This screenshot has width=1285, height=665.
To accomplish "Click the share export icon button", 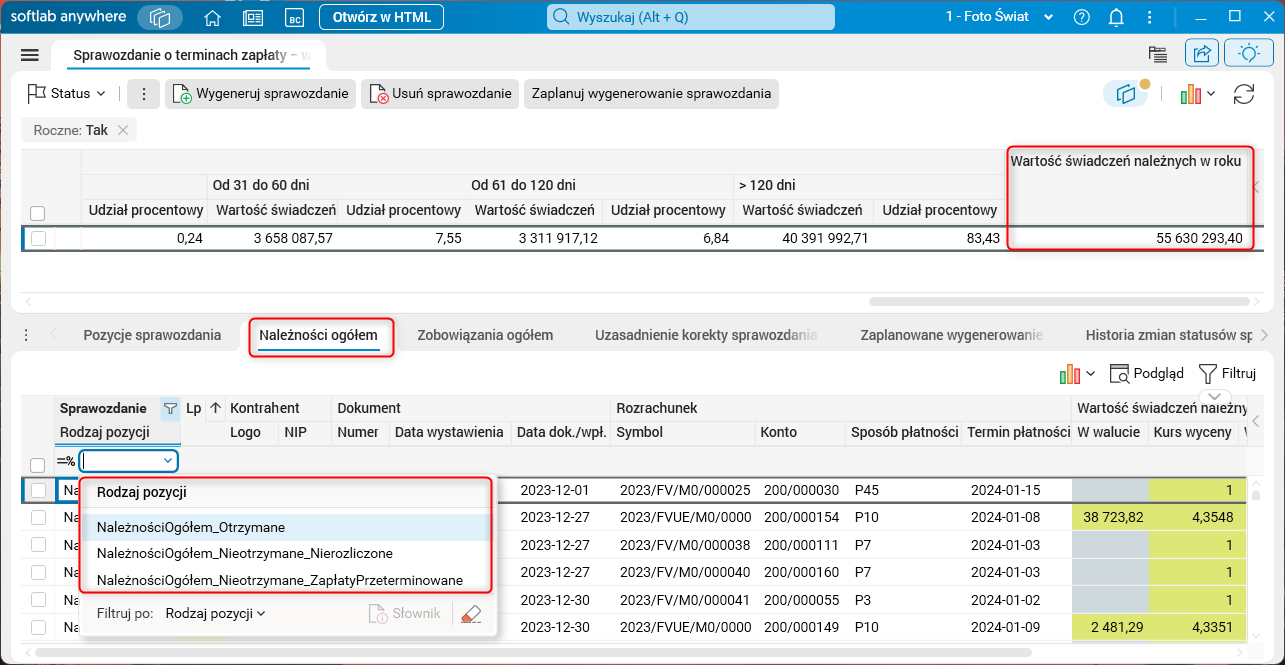I will click(1203, 54).
